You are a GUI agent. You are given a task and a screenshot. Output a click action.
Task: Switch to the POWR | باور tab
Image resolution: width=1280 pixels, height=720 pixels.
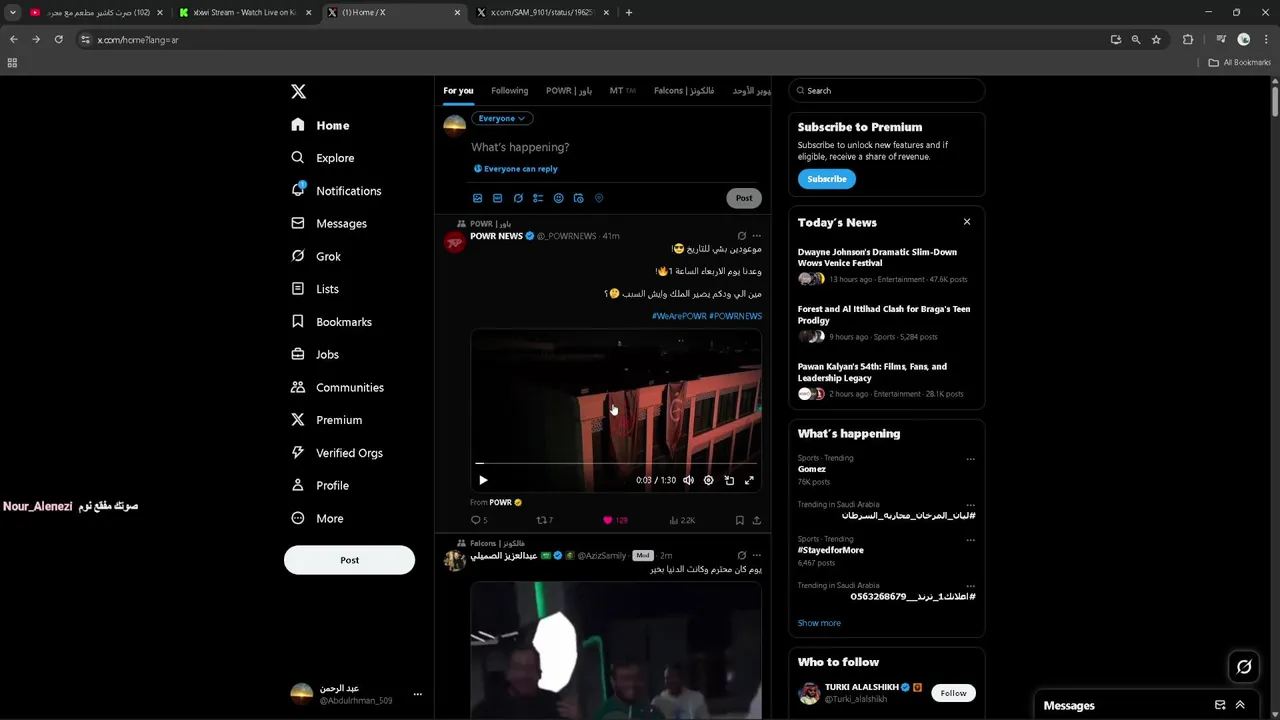pyautogui.click(x=569, y=91)
